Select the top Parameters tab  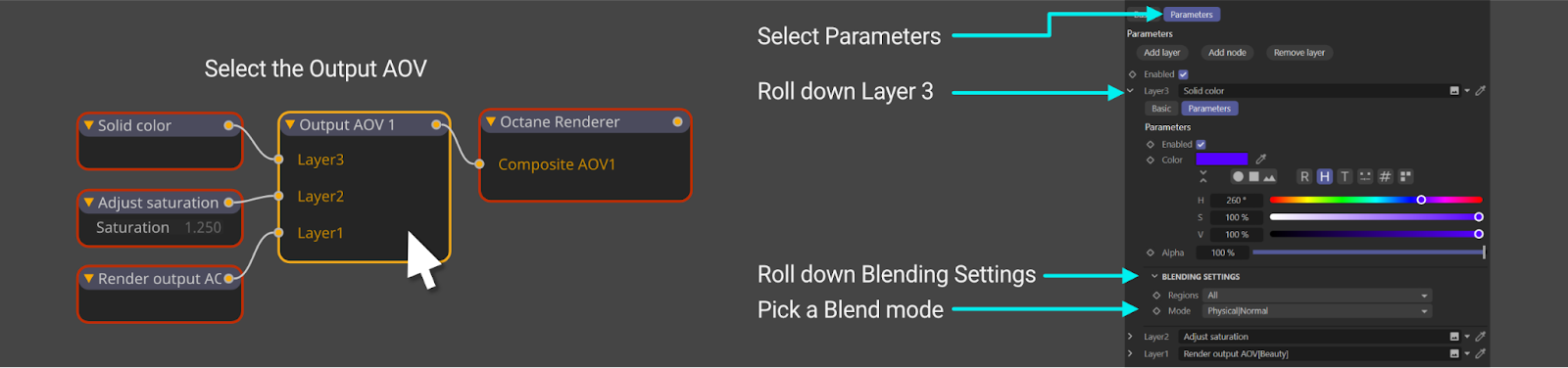click(x=1192, y=15)
